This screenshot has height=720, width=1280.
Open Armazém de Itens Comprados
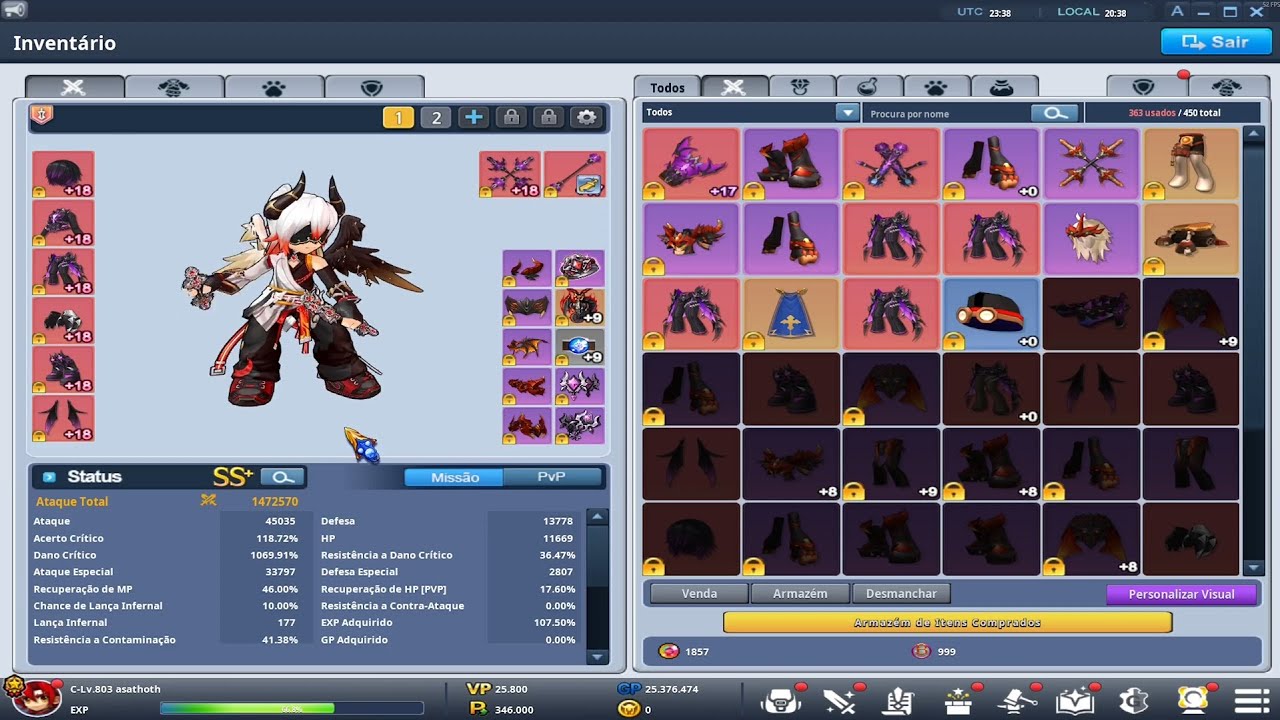(x=947, y=623)
